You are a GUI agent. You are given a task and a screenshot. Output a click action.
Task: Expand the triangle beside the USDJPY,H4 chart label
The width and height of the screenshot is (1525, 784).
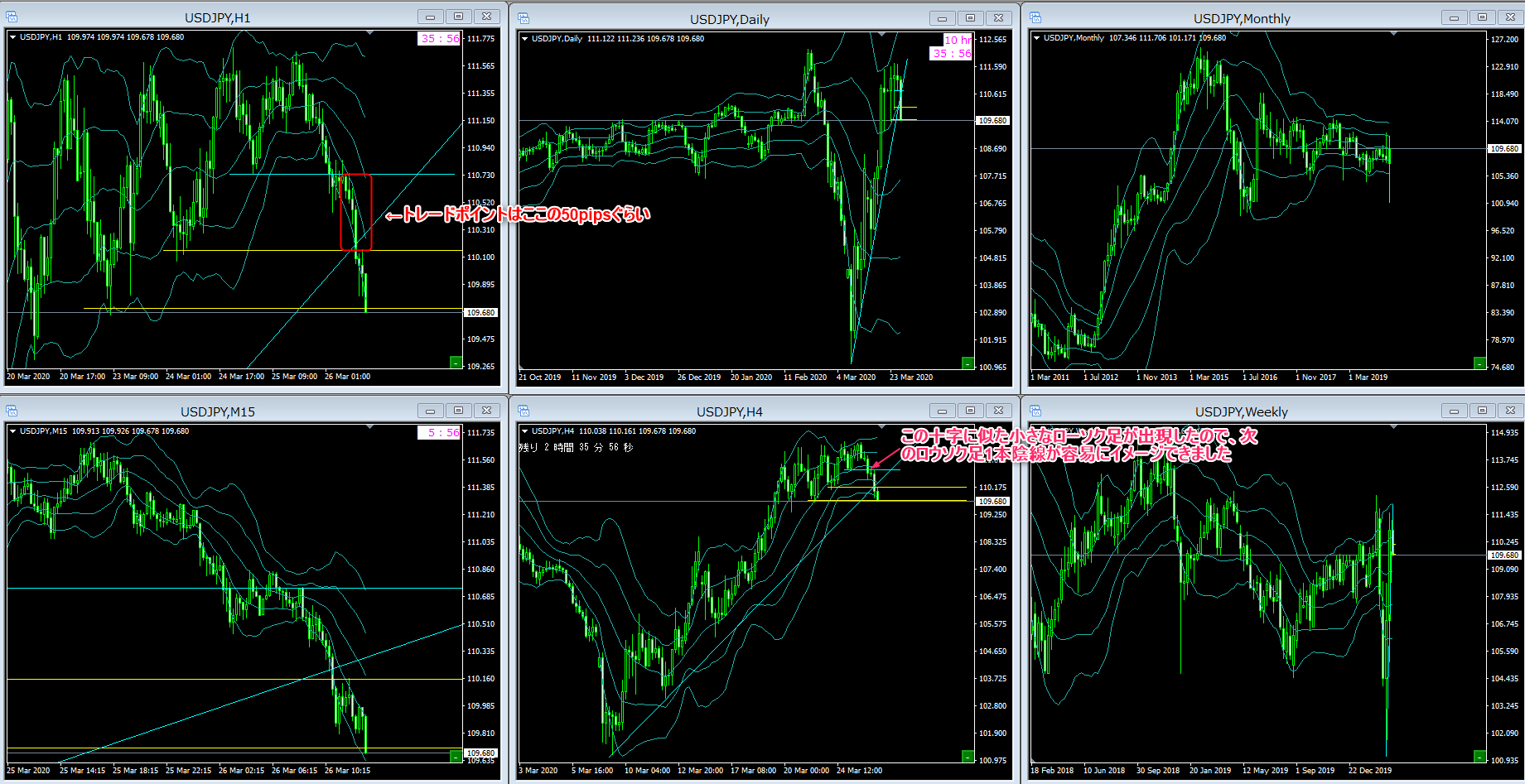(x=525, y=431)
